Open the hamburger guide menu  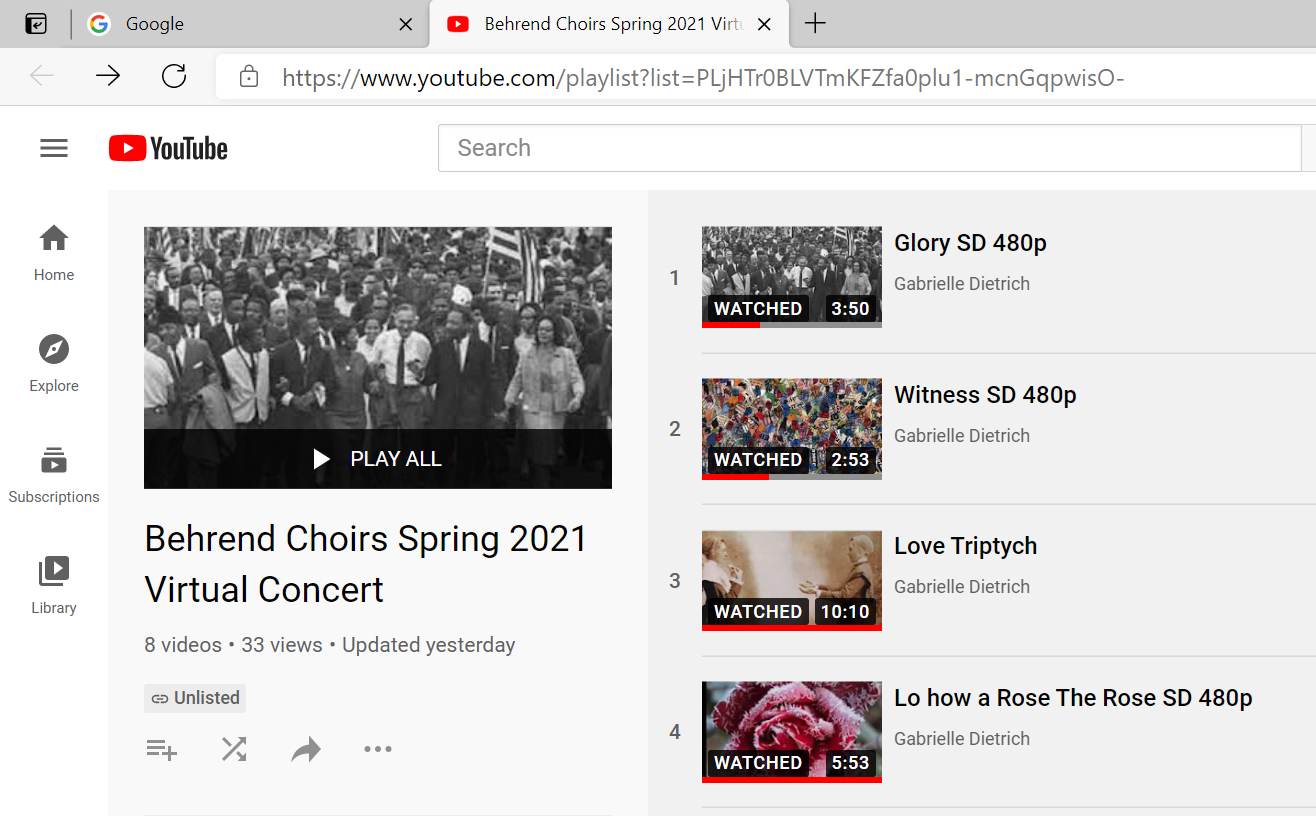[x=53, y=147]
